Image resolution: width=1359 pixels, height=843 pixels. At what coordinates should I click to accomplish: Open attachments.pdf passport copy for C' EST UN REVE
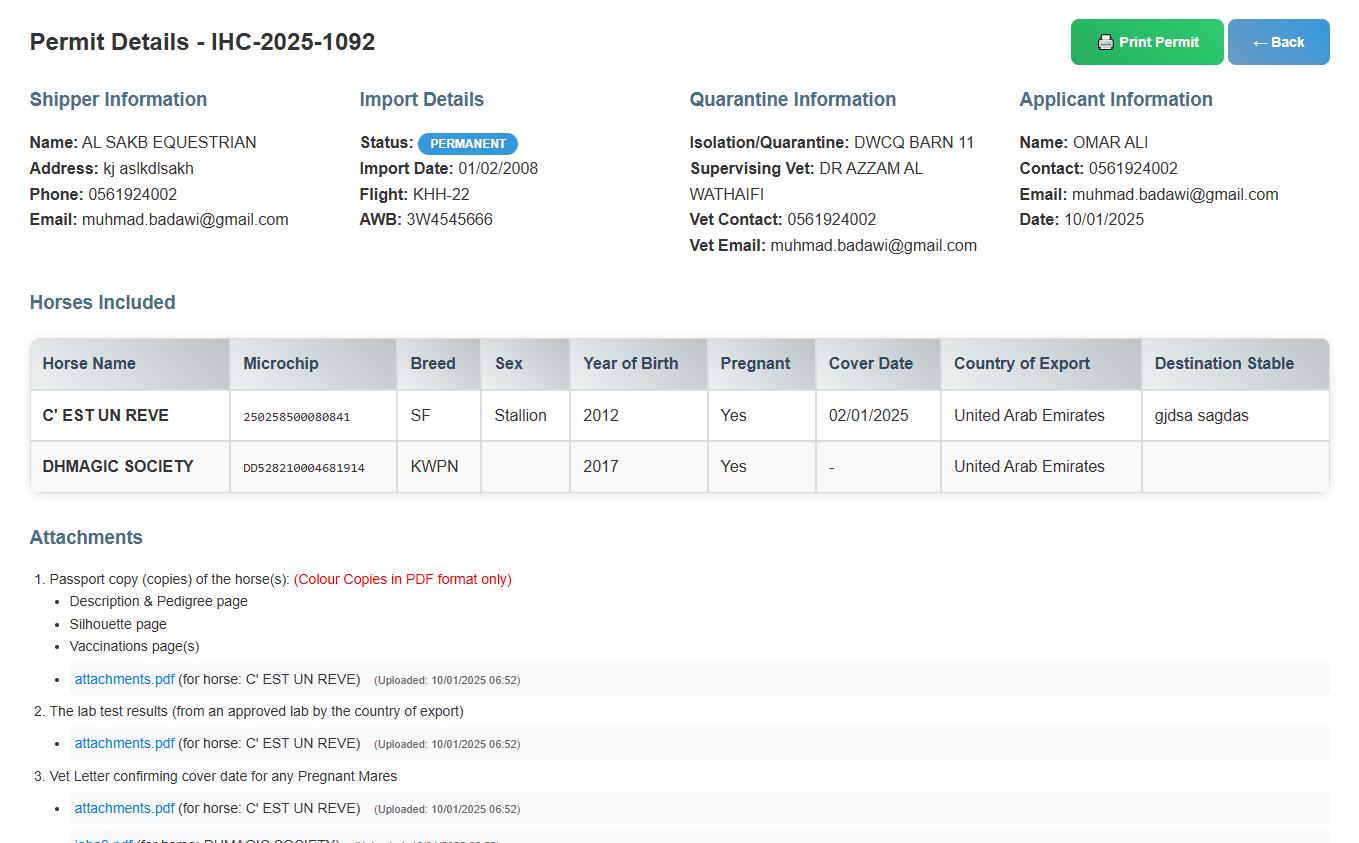point(124,678)
